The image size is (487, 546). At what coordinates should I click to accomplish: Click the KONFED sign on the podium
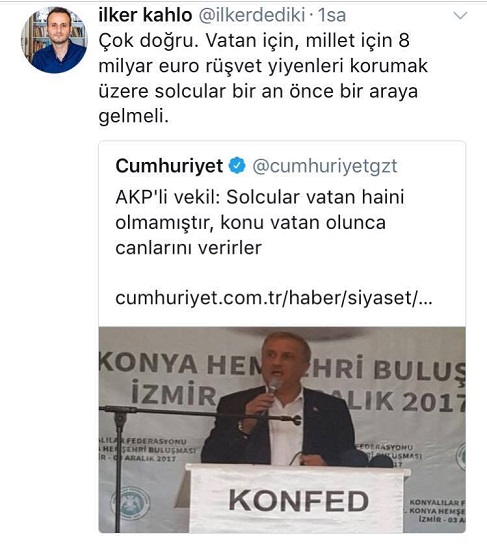tap(298, 501)
